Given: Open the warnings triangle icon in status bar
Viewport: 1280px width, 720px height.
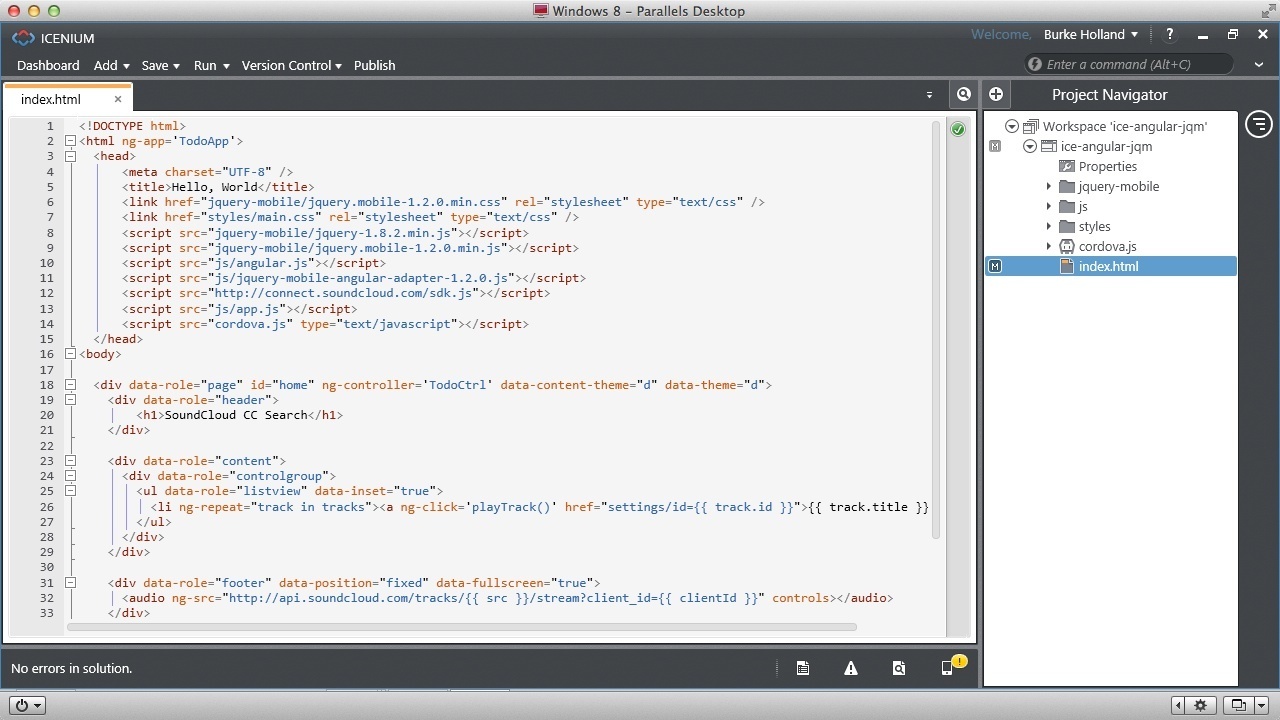Looking at the screenshot, I should click(851, 668).
